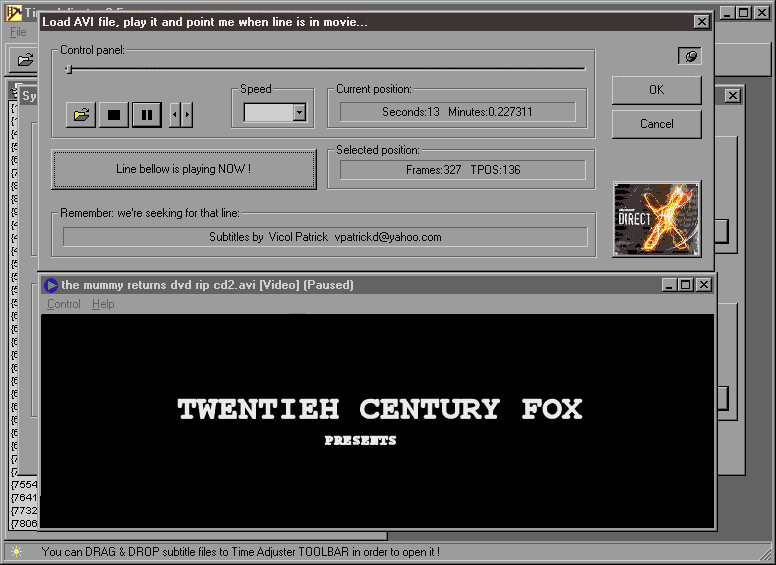This screenshot has width=776, height=565.
Task: Select the subtitle row starting with {7641
Action: click(24, 497)
